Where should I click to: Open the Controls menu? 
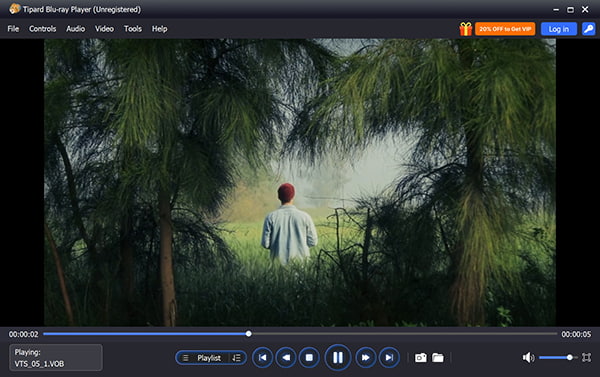pyautogui.click(x=42, y=29)
